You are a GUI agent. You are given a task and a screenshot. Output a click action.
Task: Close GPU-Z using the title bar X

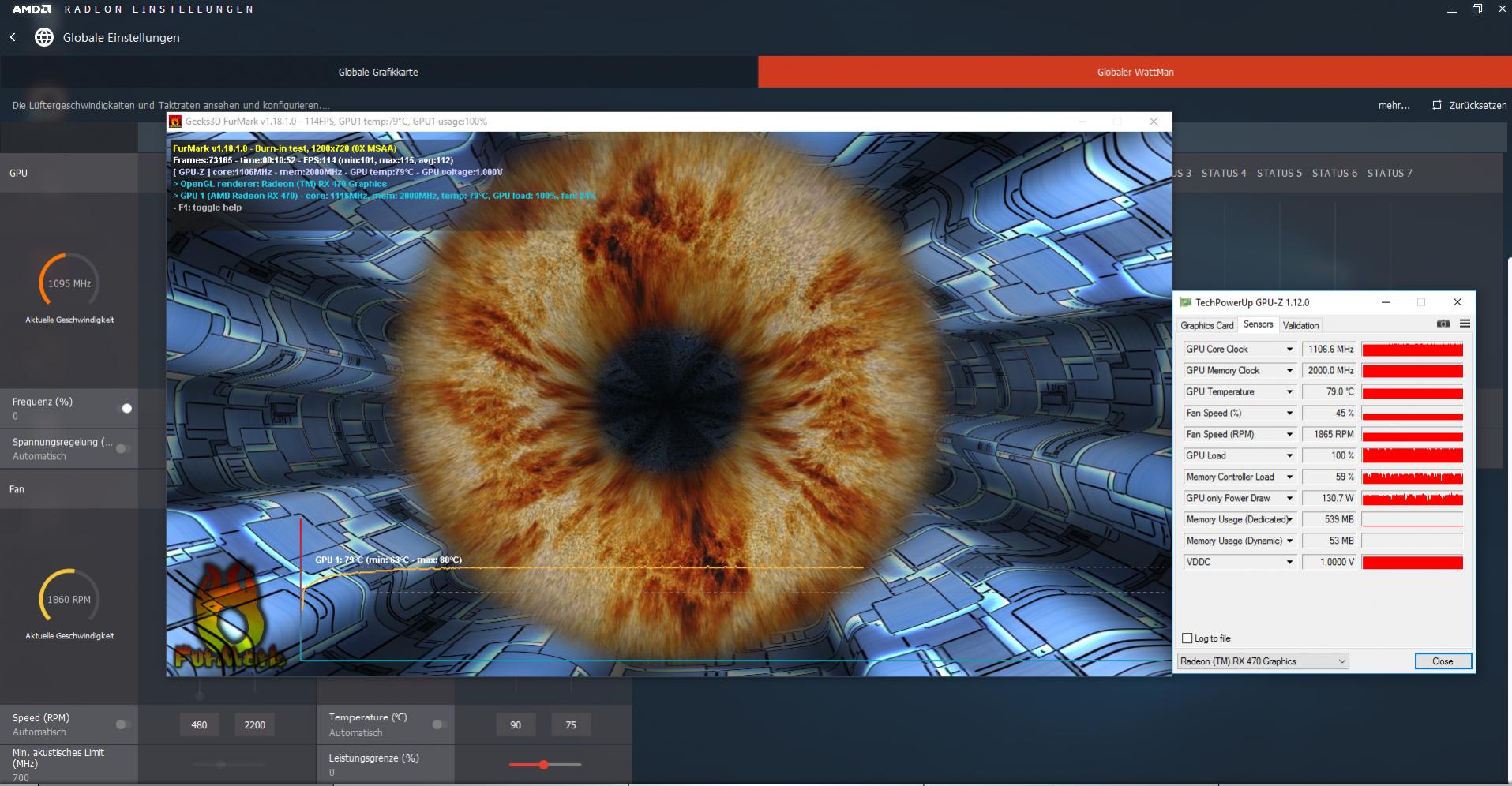[1458, 302]
